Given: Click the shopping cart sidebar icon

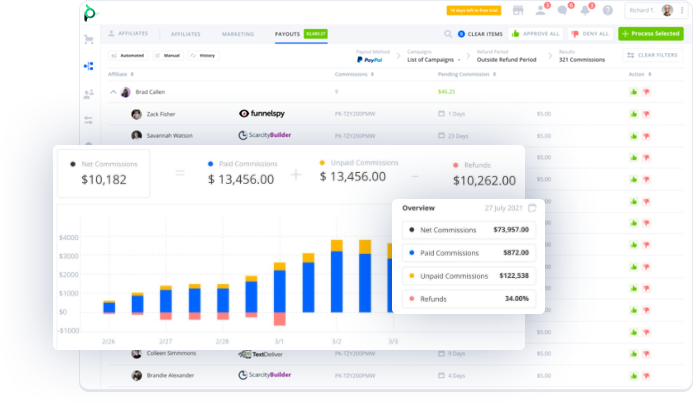Looking at the screenshot, I should point(89,41).
